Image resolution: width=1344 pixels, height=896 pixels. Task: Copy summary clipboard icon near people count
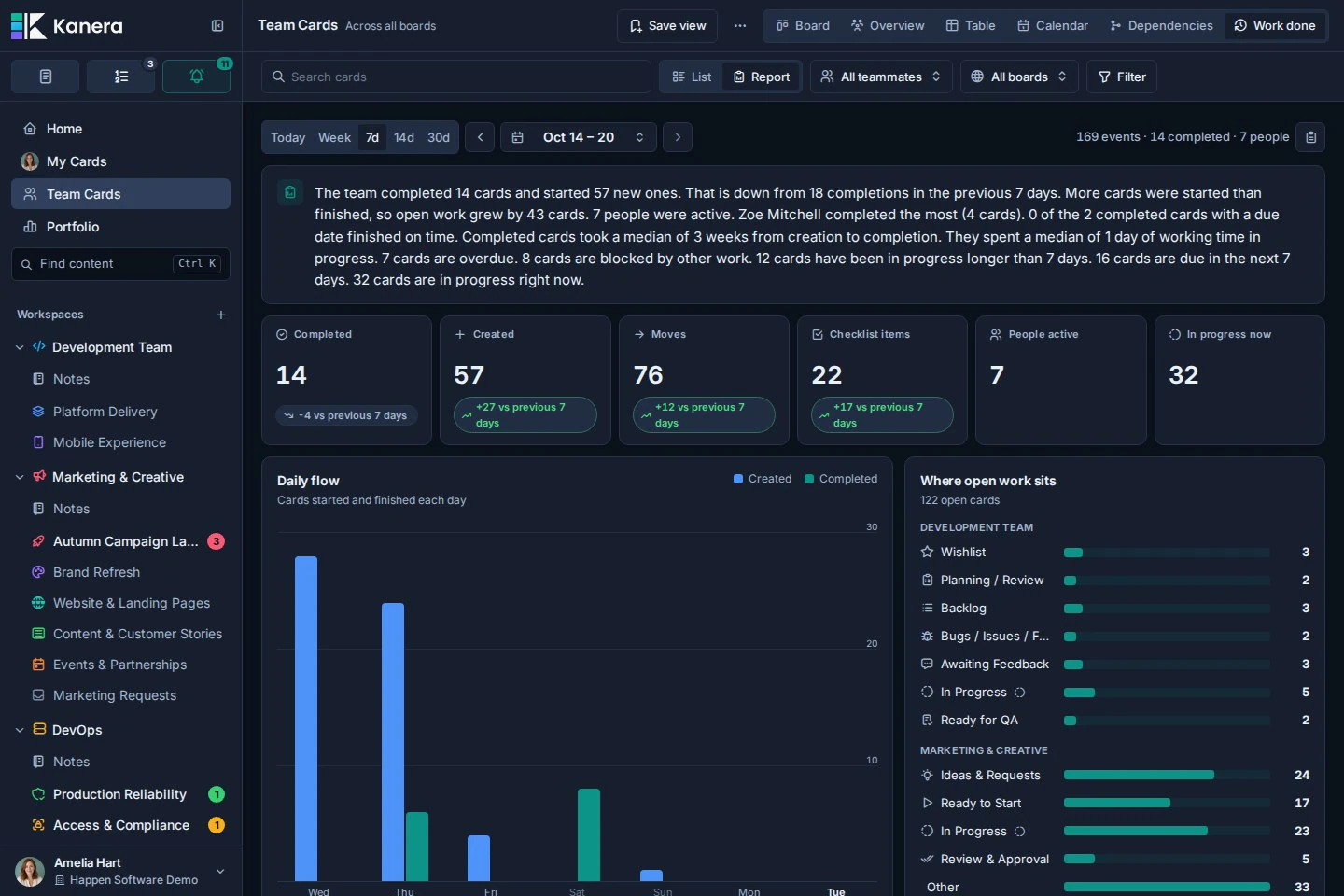click(1311, 137)
